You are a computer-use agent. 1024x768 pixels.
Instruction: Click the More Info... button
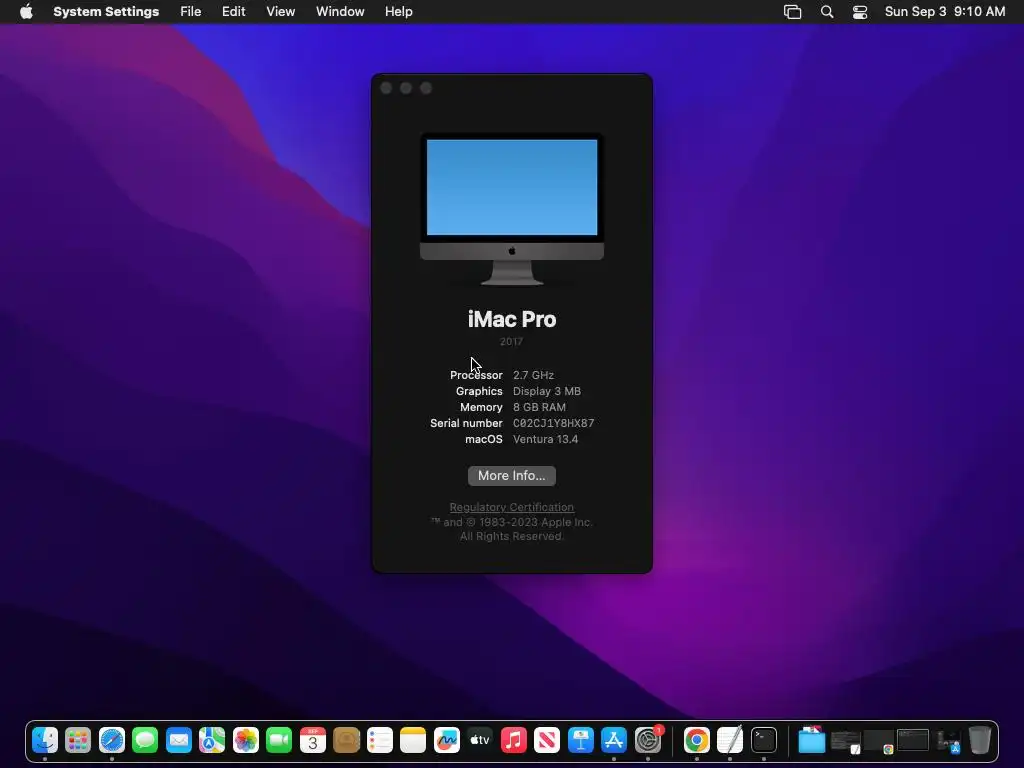511,475
